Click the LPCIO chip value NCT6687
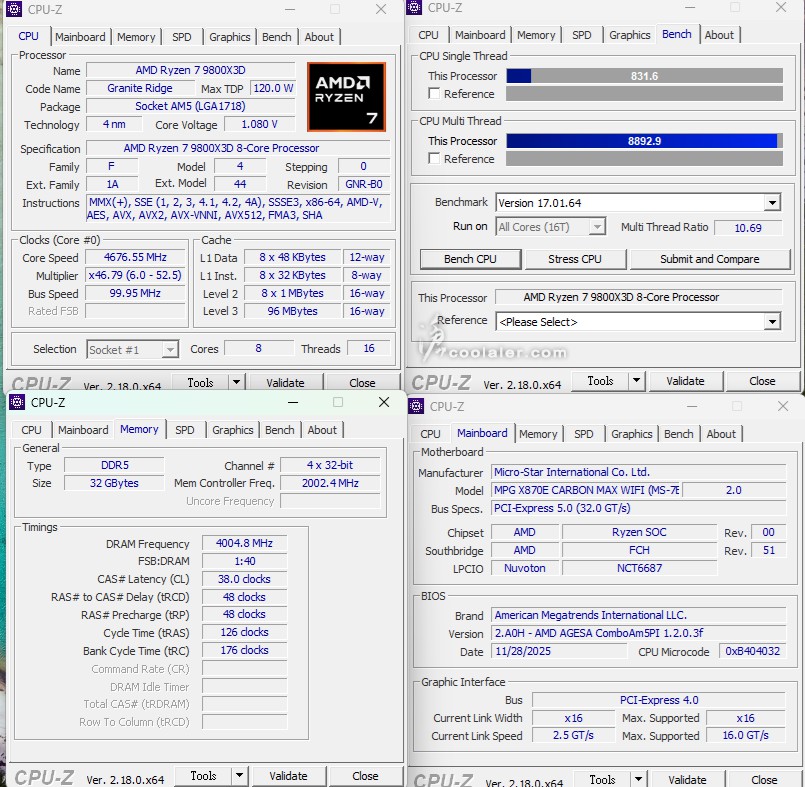This screenshot has width=805, height=787. pos(639,568)
